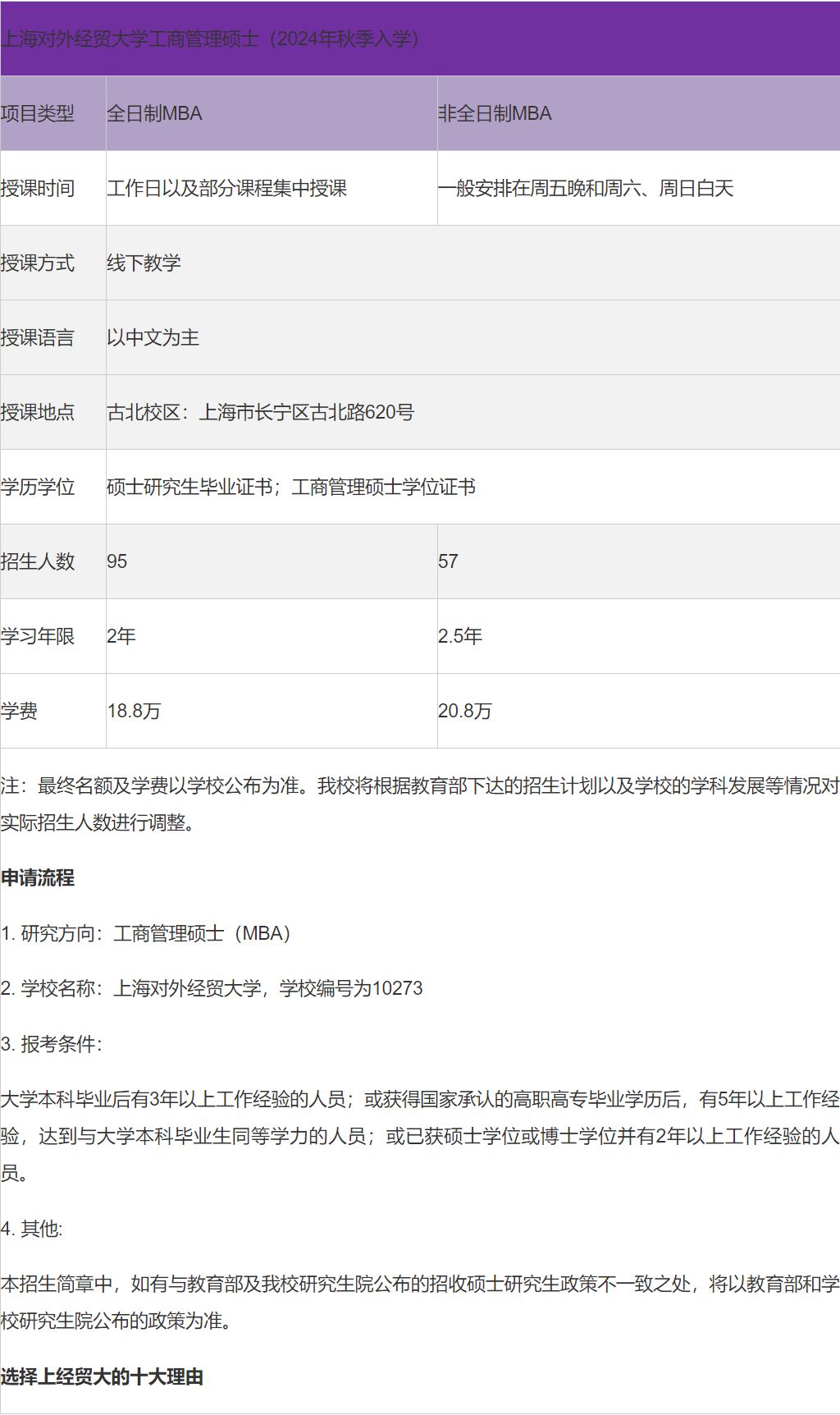Click the paragraph starting 本招生简章中
The image size is (840, 1415).
(x=420, y=1303)
